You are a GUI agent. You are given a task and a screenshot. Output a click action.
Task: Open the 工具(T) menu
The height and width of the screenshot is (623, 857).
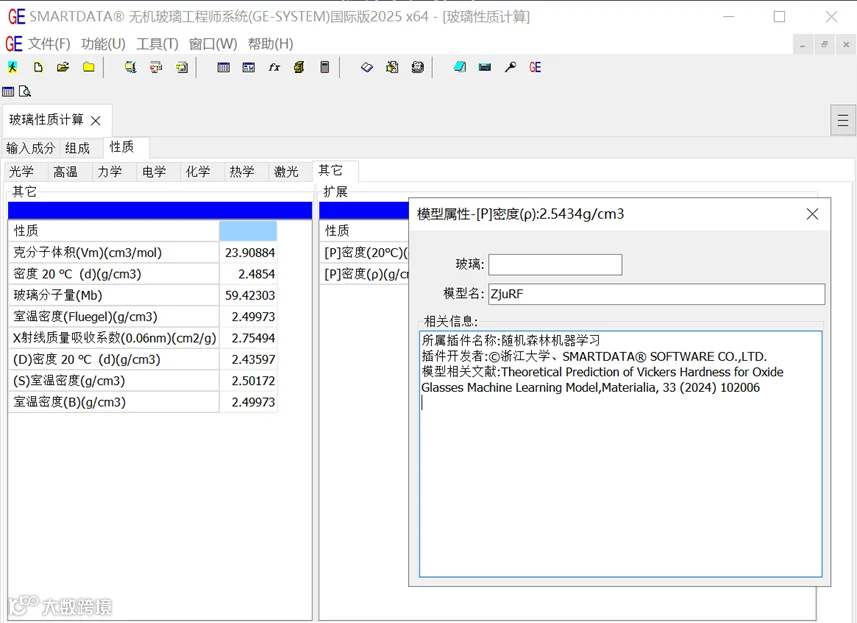(157, 44)
